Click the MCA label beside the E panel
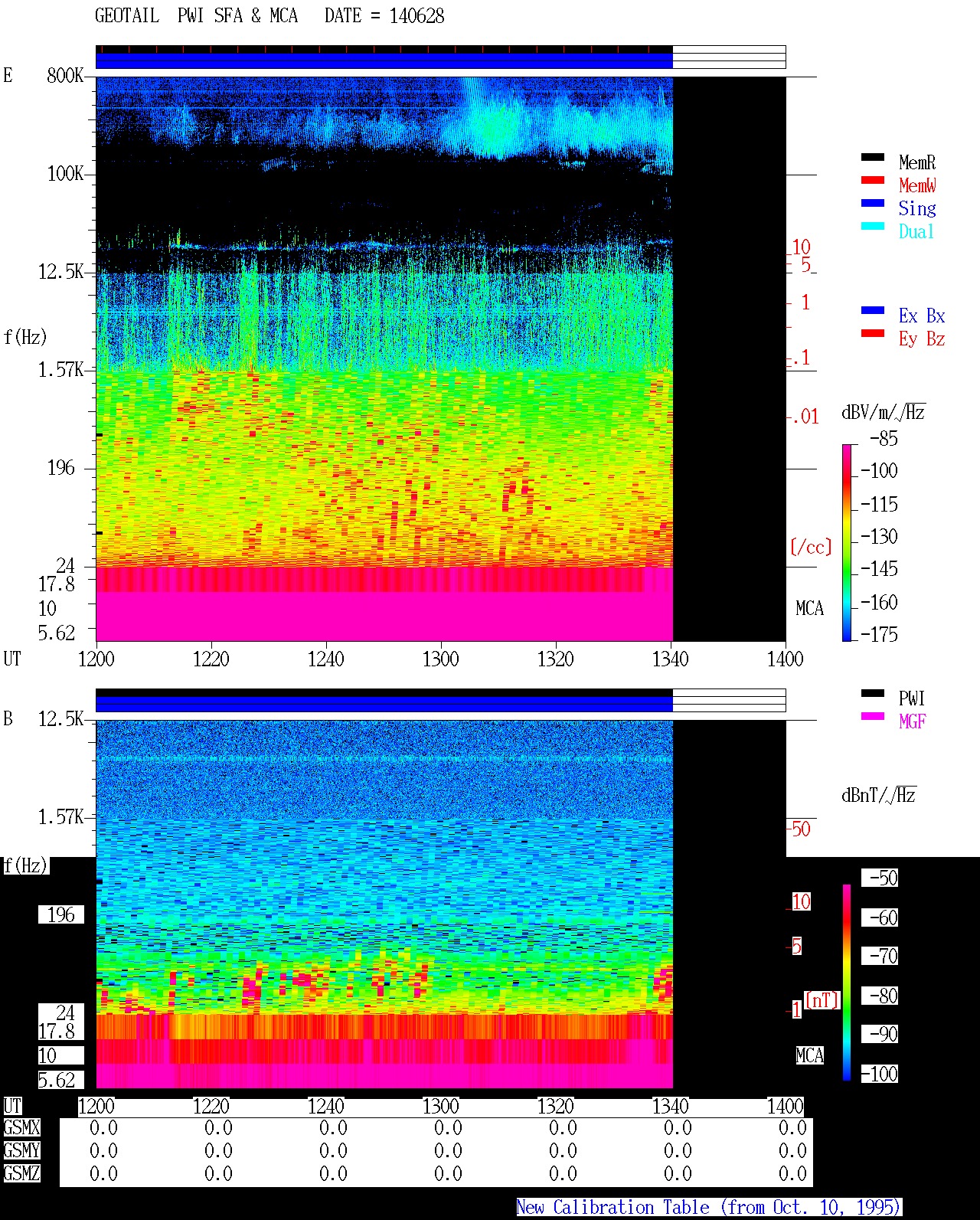 pyautogui.click(x=809, y=609)
